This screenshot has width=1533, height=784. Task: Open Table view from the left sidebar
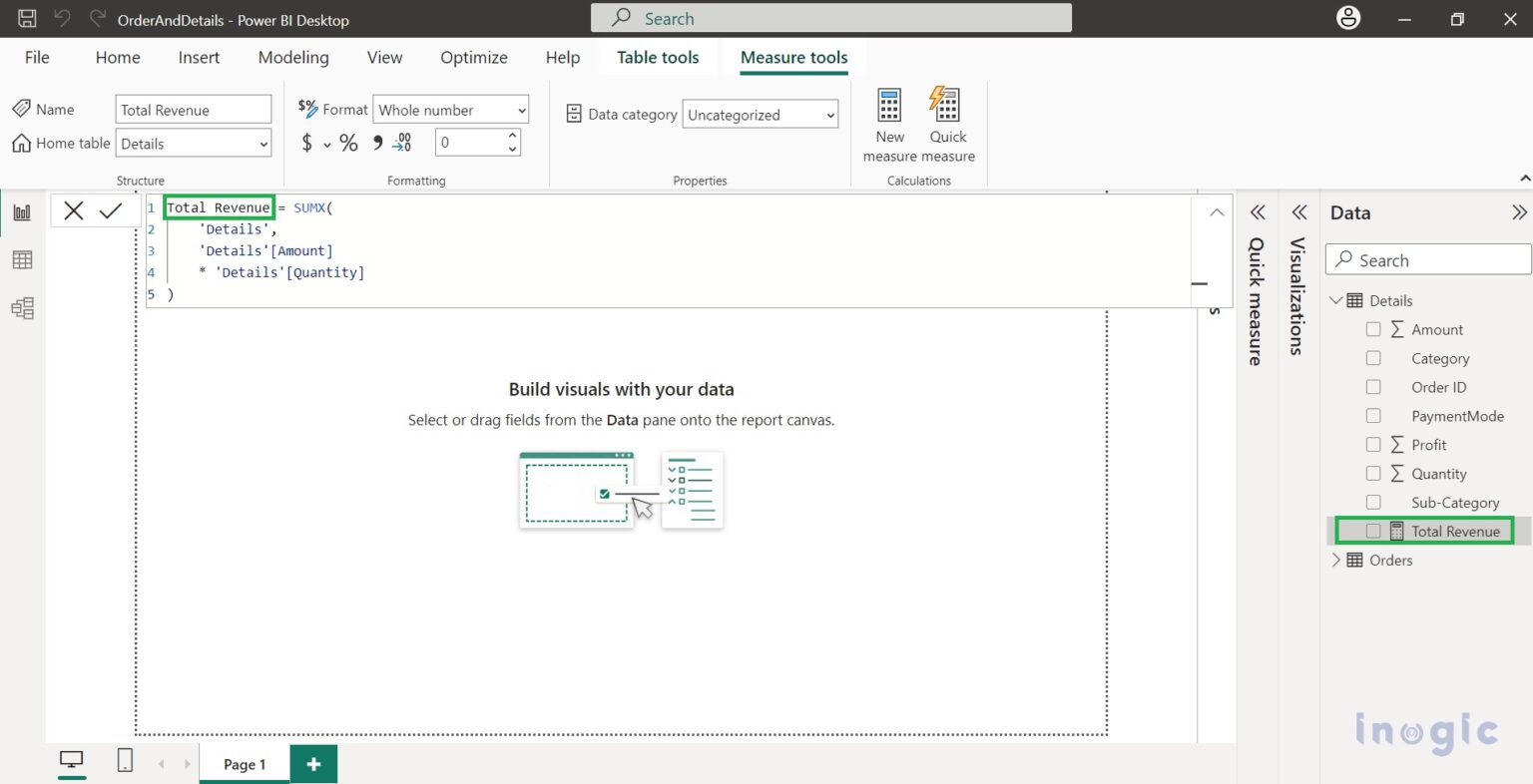coord(22,259)
